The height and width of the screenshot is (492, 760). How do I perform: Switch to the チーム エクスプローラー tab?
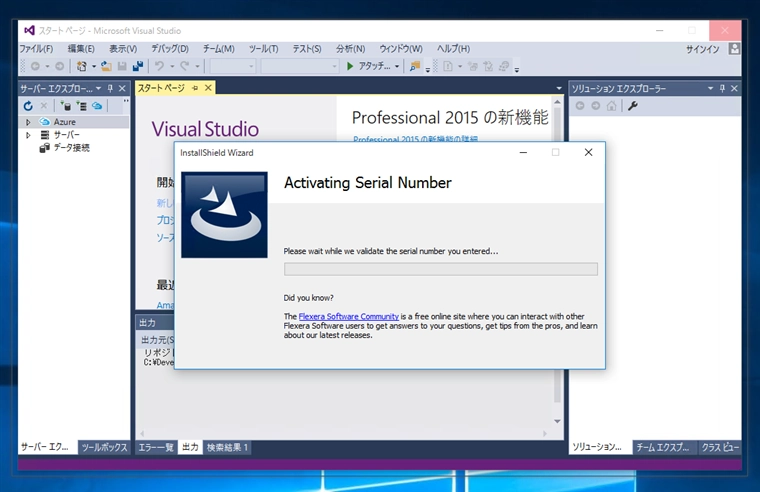click(663, 447)
